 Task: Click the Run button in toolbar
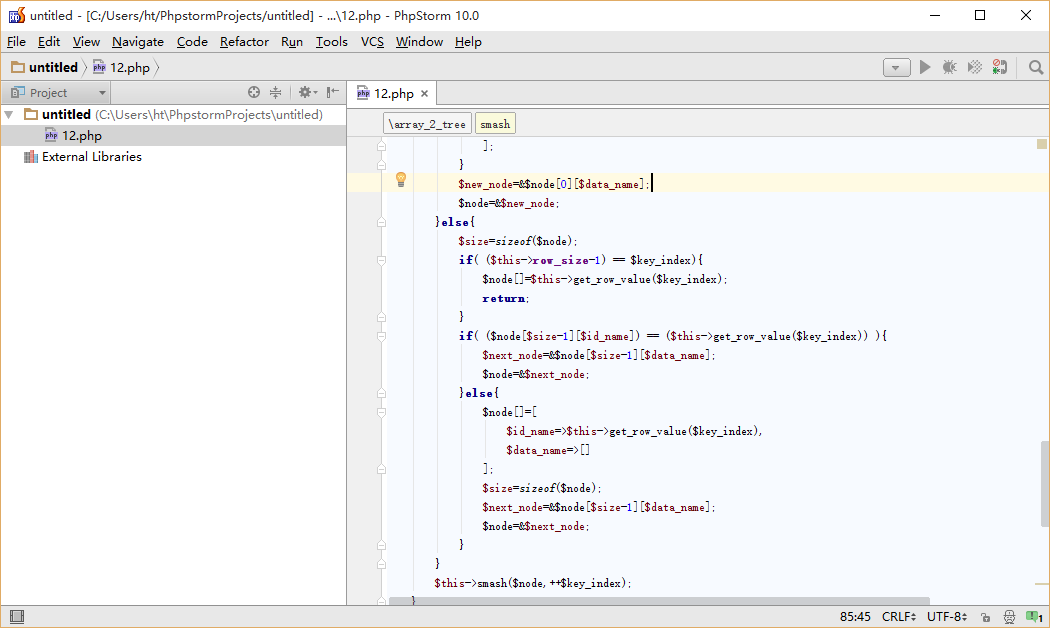tap(925, 67)
